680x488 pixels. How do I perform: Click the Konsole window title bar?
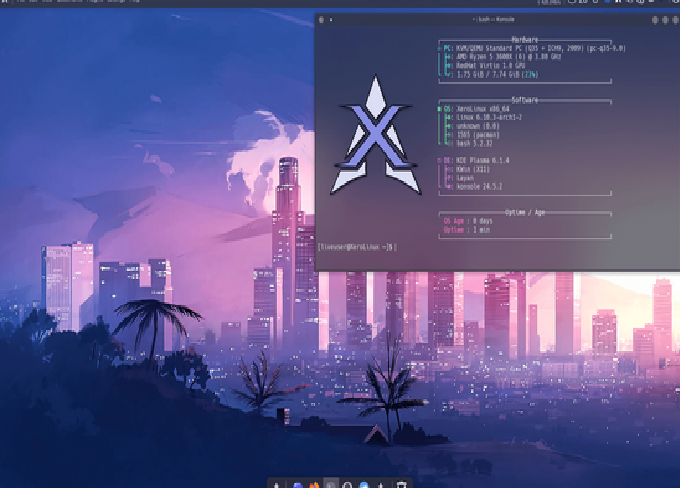point(500,19)
